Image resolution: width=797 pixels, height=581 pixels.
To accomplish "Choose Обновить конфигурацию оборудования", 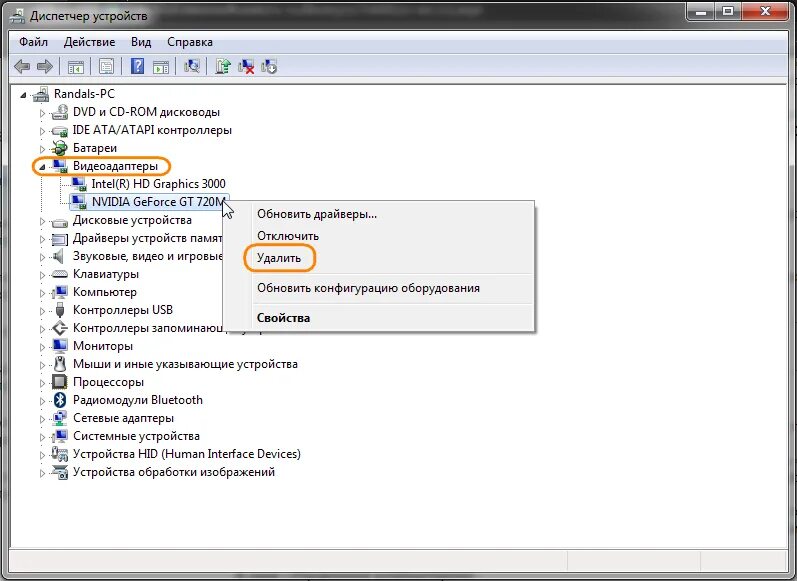I will pyautogui.click(x=379, y=288).
